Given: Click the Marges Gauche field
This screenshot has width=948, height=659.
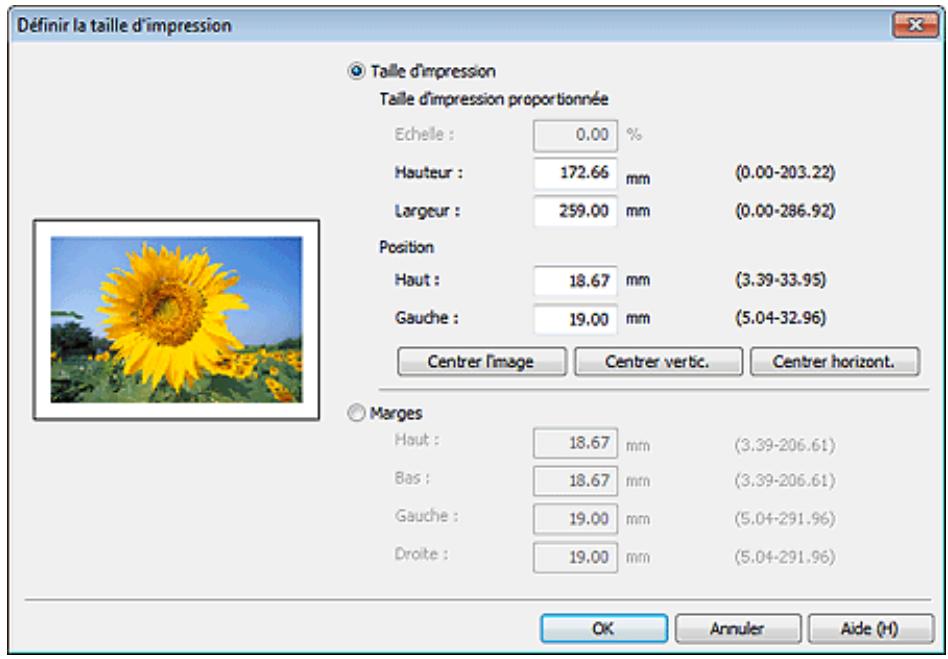Looking at the screenshot, I should (576, 519).
